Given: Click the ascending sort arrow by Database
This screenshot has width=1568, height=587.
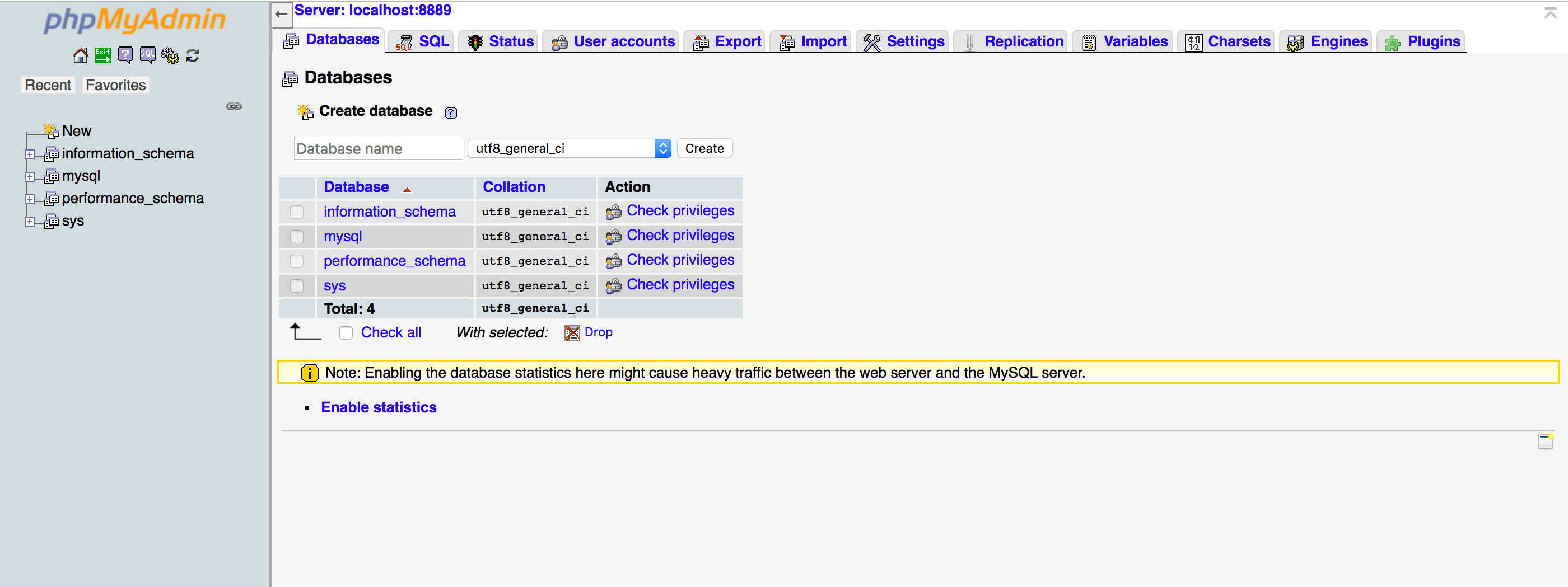Looking at the screenshot, I should point(407,190).
